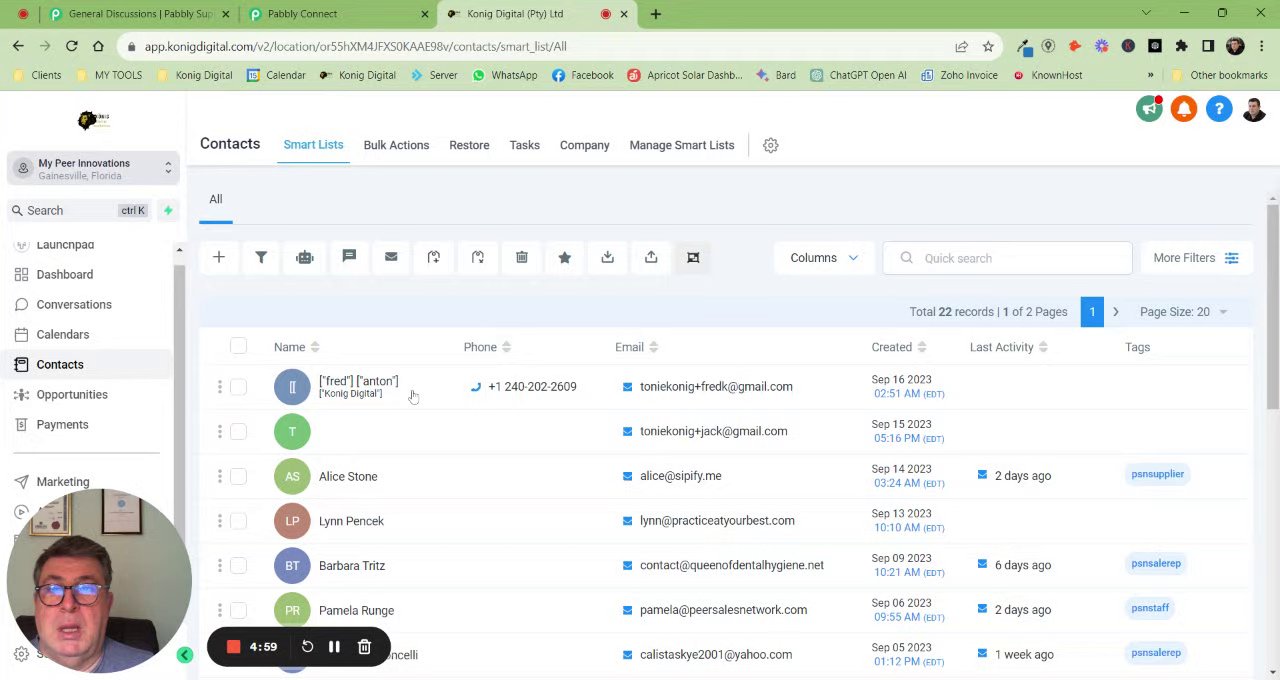This screenshot has width=1280, height=680.
Task: Sort by Last Activity column arrows
Action: tap(1043, 347)
